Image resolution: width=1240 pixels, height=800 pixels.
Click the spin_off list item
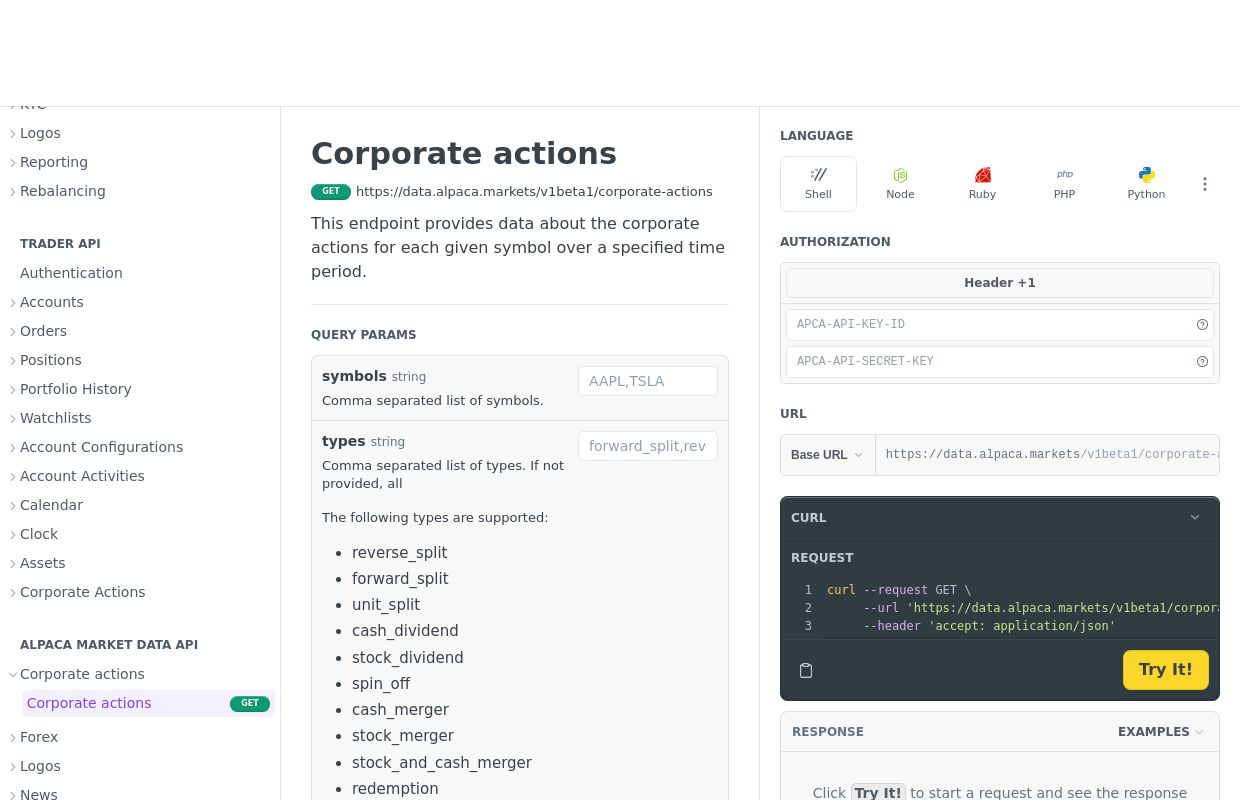(x=381, y=684)
